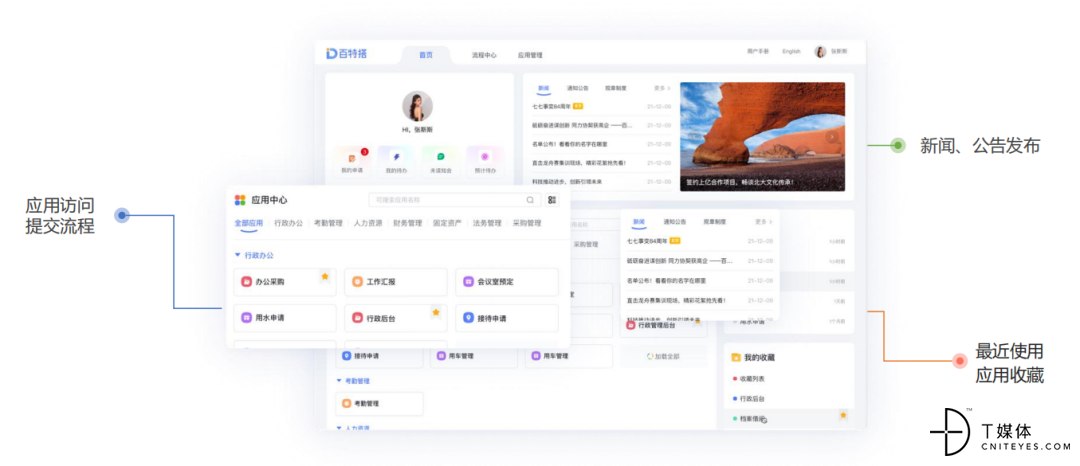Open the 办公采购 app icon
Image resolution: width=1080 pixels, height=466 pixels.
pos(246,282)
